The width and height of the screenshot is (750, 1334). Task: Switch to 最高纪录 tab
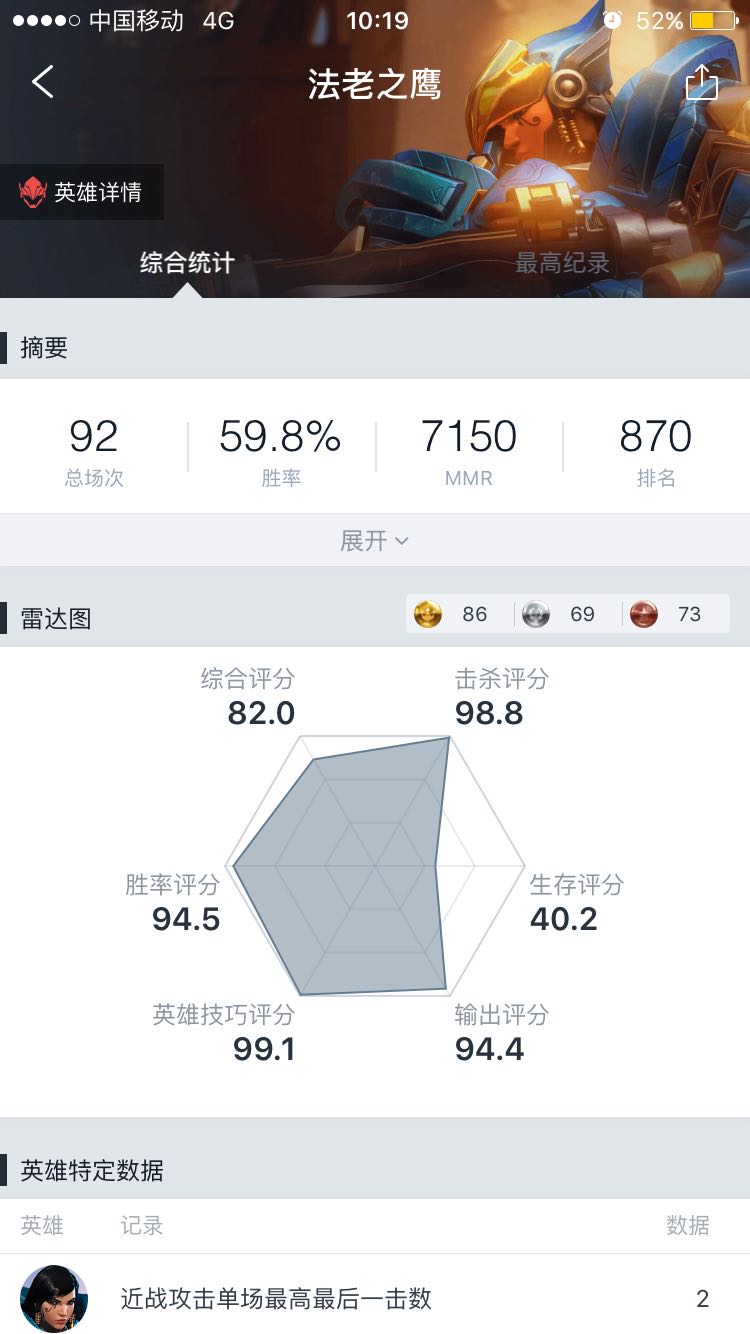tap(562, 263)
